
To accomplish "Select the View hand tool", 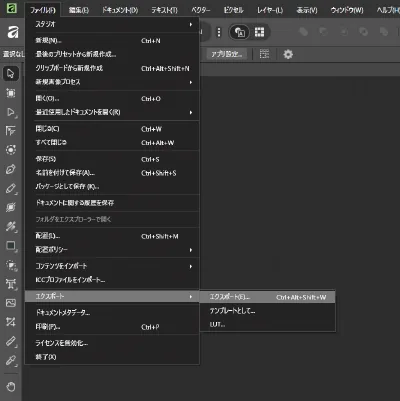I will click(x=11, y=387).
